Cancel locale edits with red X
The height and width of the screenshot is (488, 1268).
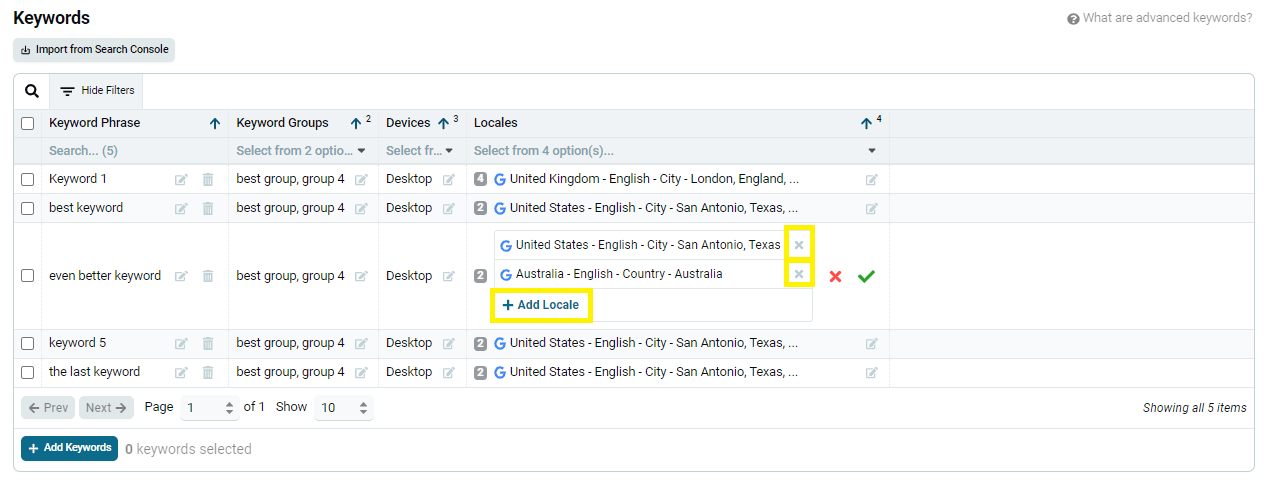[x=836, y=277]
